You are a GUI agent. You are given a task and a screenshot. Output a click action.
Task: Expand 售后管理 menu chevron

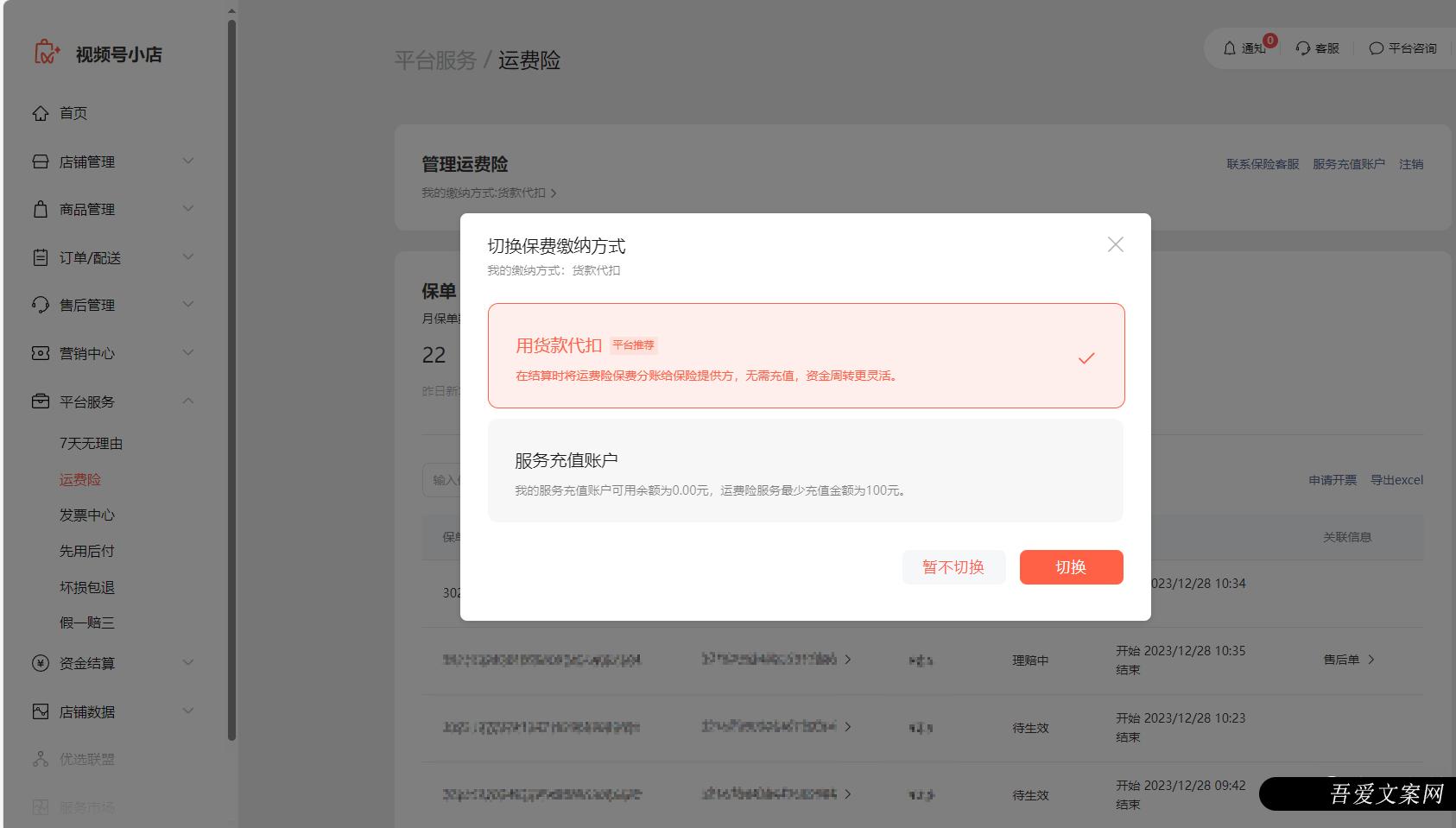[188, 304]
